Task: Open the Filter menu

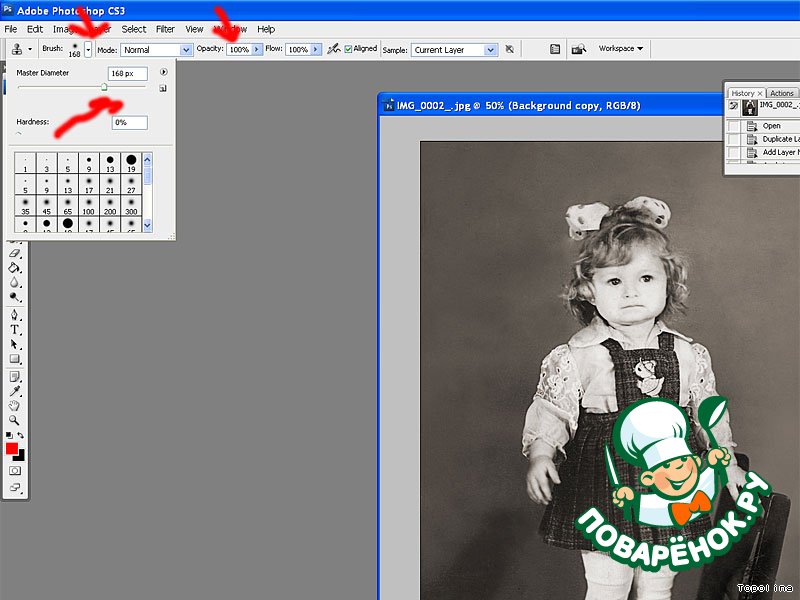Action: point(165,29)
